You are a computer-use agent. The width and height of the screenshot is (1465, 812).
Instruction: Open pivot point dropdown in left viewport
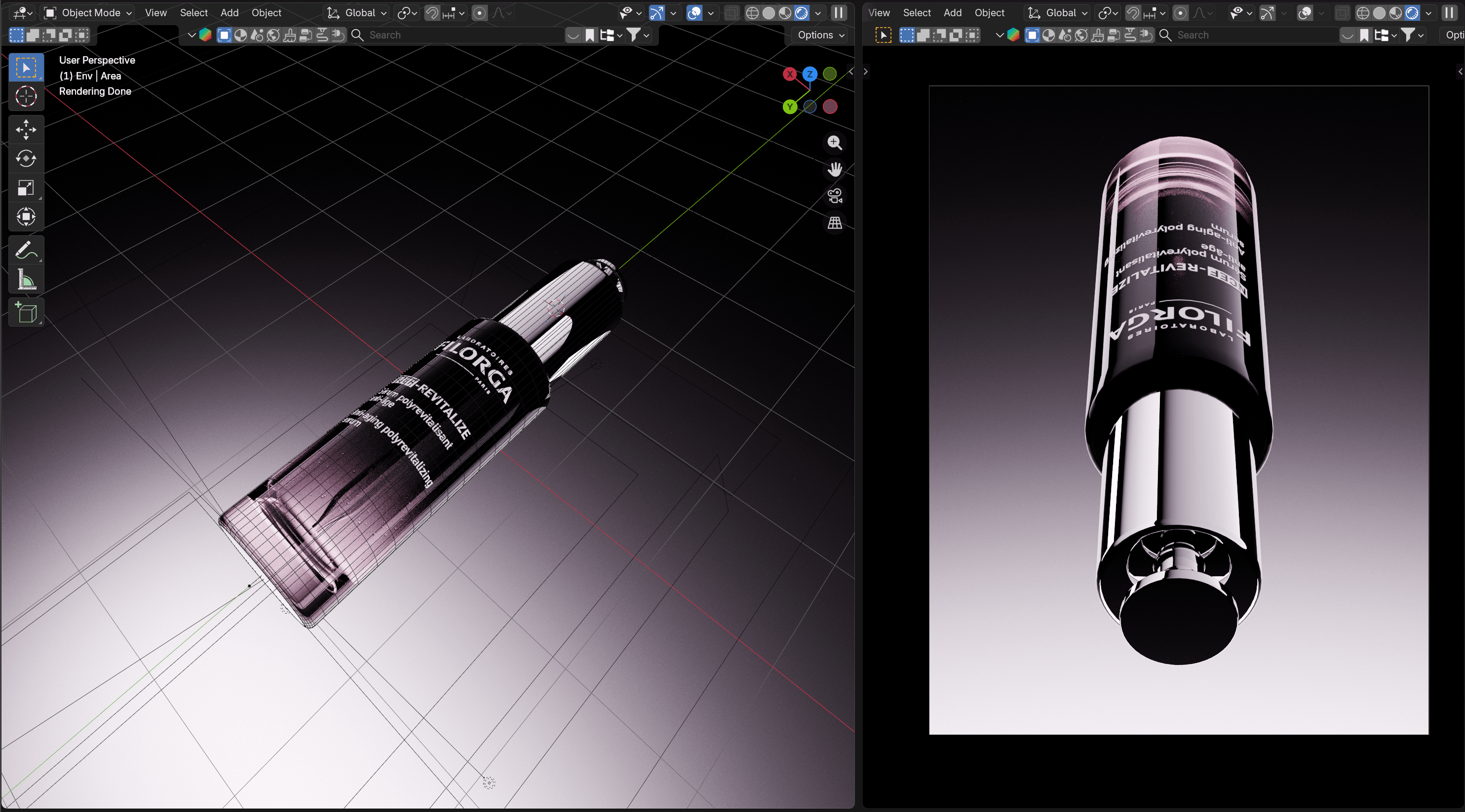click(407, 12)
